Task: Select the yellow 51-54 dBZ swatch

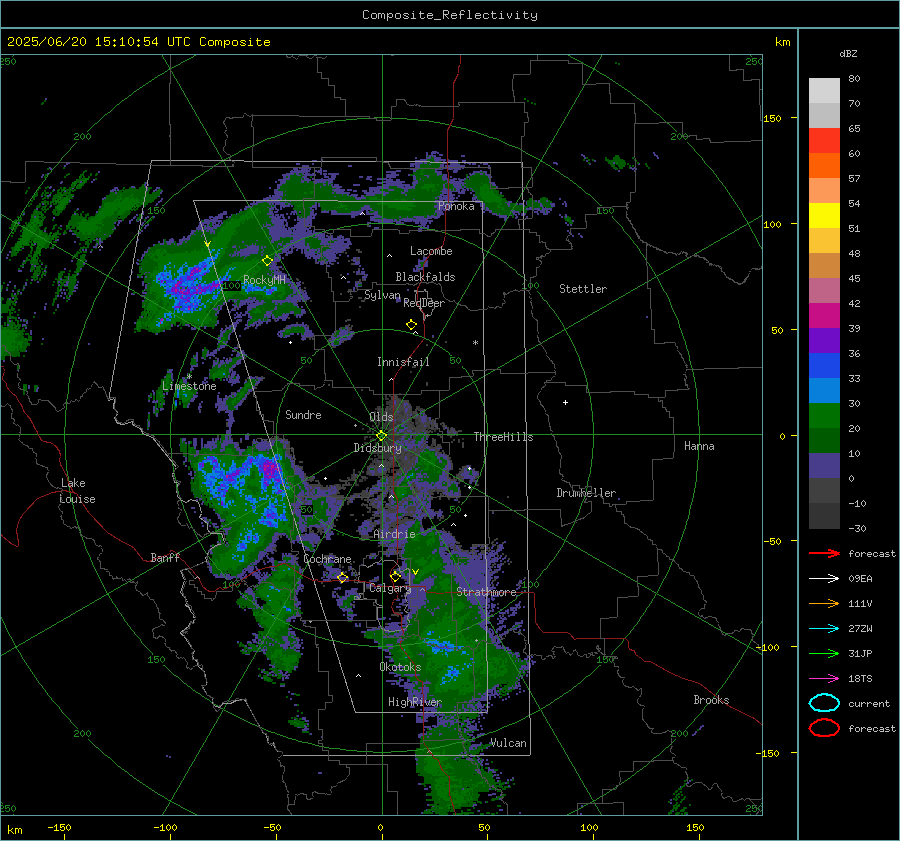Action: tap(824, 216)
